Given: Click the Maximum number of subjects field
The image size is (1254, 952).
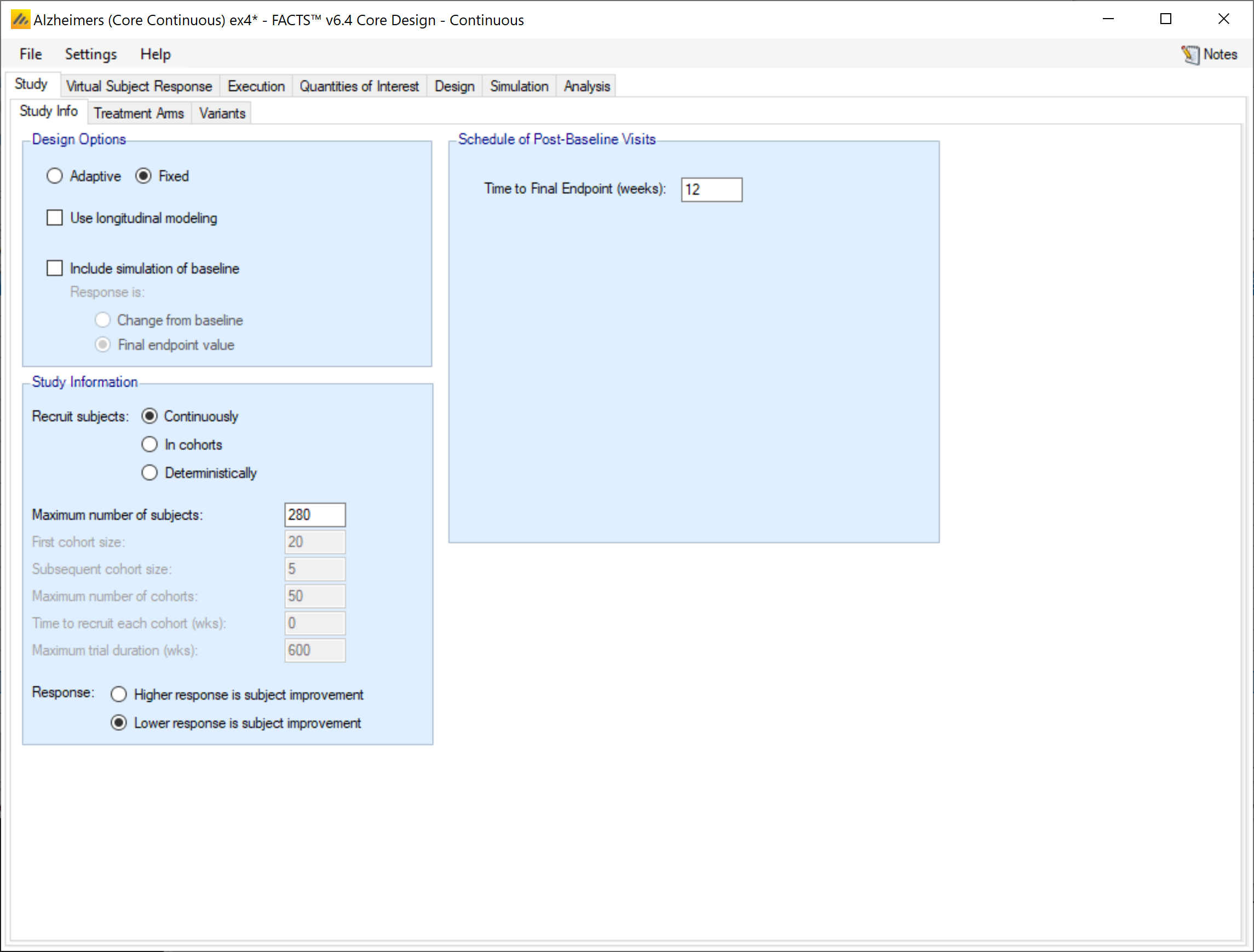Looking at the screenshot, I should point(315,515).
